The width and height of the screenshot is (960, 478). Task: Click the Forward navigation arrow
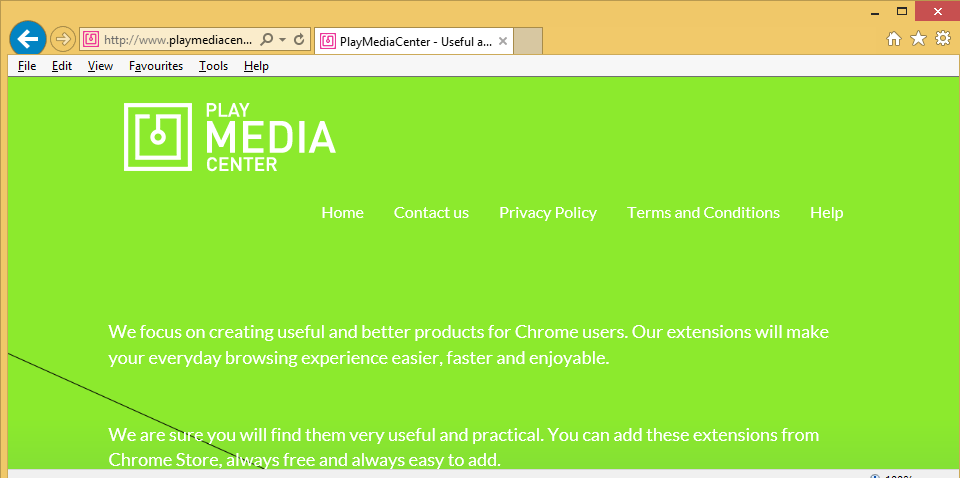pyautogui.click(x=62, y=39)
